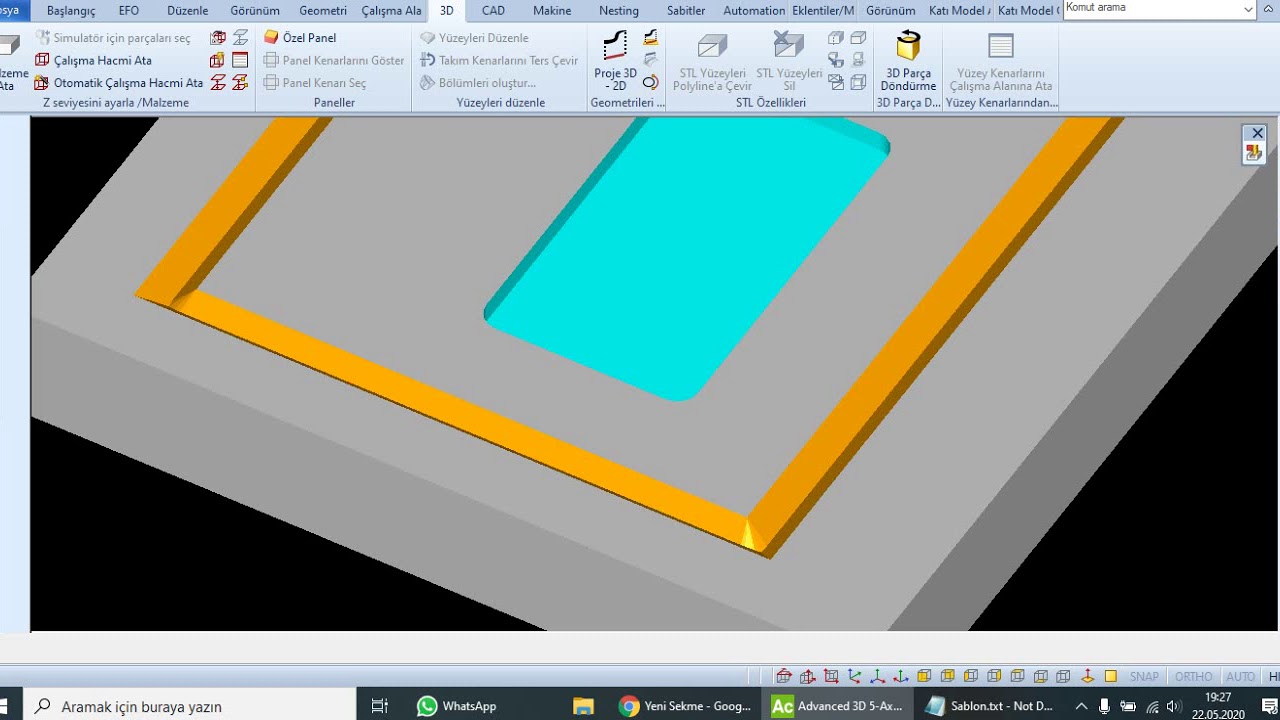Click the red-yellow icon below viewport close button
Image resolution: width=1280 pixels, height=720 pixels.
click(x=1253, y=153)
